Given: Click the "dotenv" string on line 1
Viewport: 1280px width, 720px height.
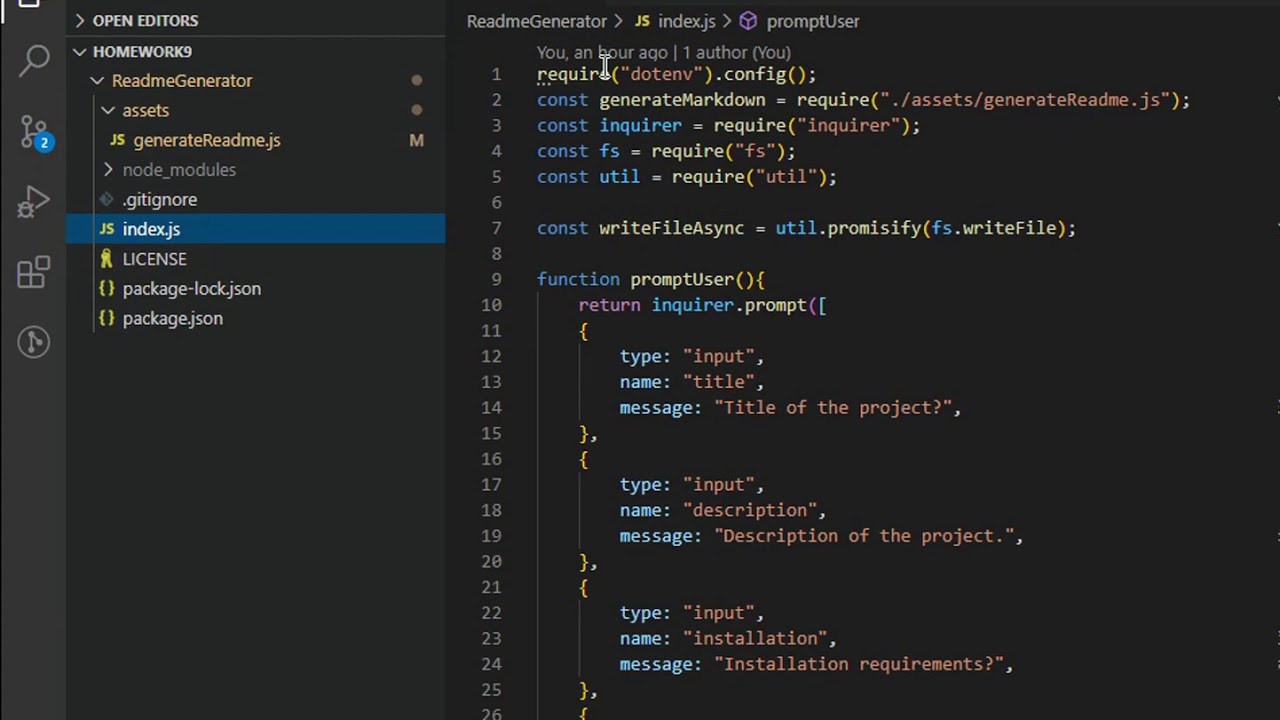Looking at the screenshot, I should pos(661,74).
